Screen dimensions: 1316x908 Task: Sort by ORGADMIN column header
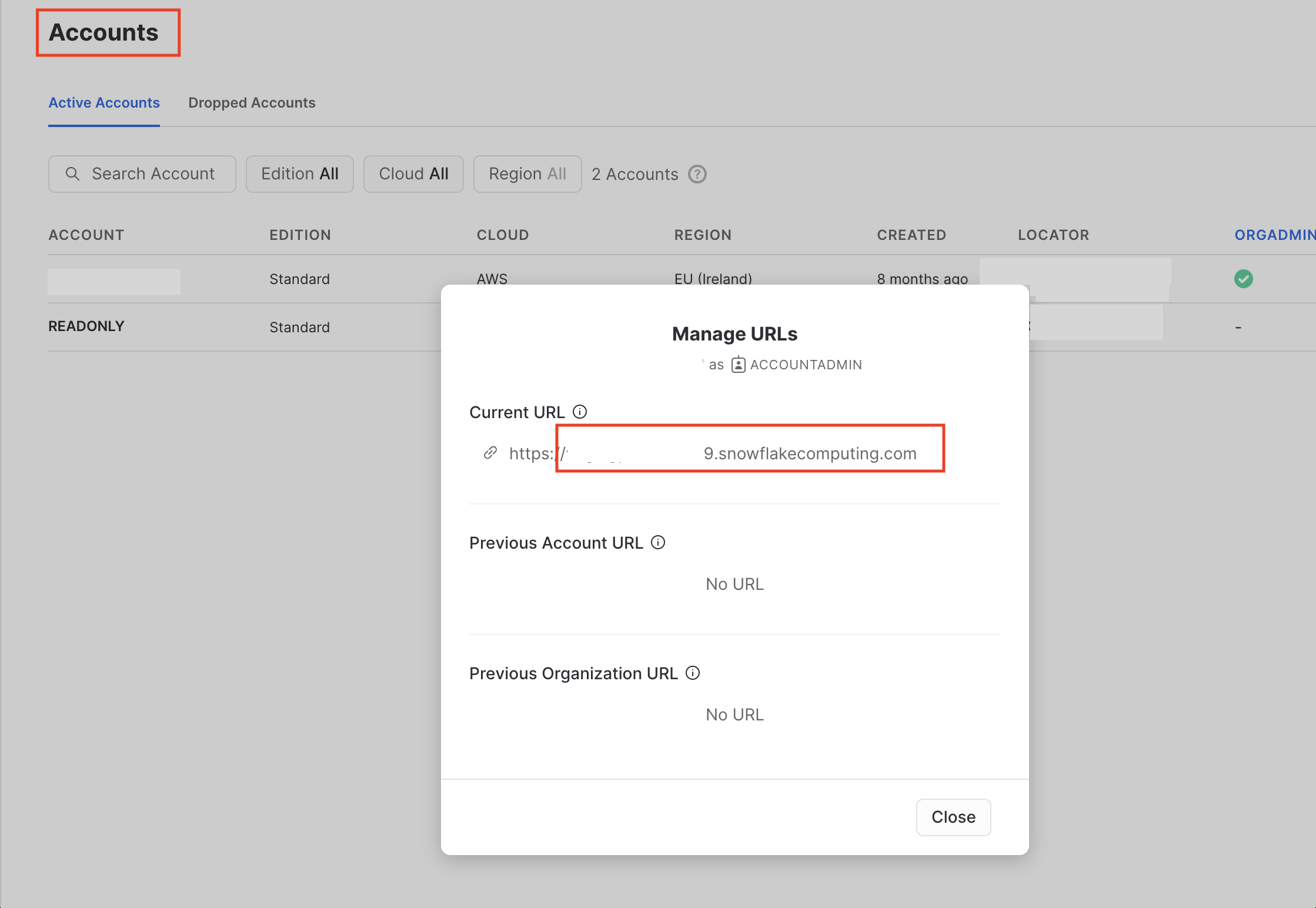tap(1274, 235)
